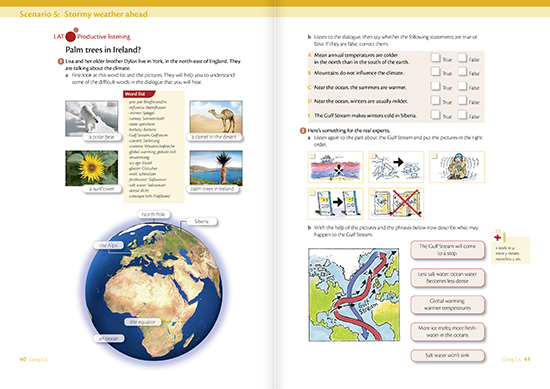Click the palm trees in Ireland picture
The width and height of the screenshot is (550, 389).
(x=216, y=168)
